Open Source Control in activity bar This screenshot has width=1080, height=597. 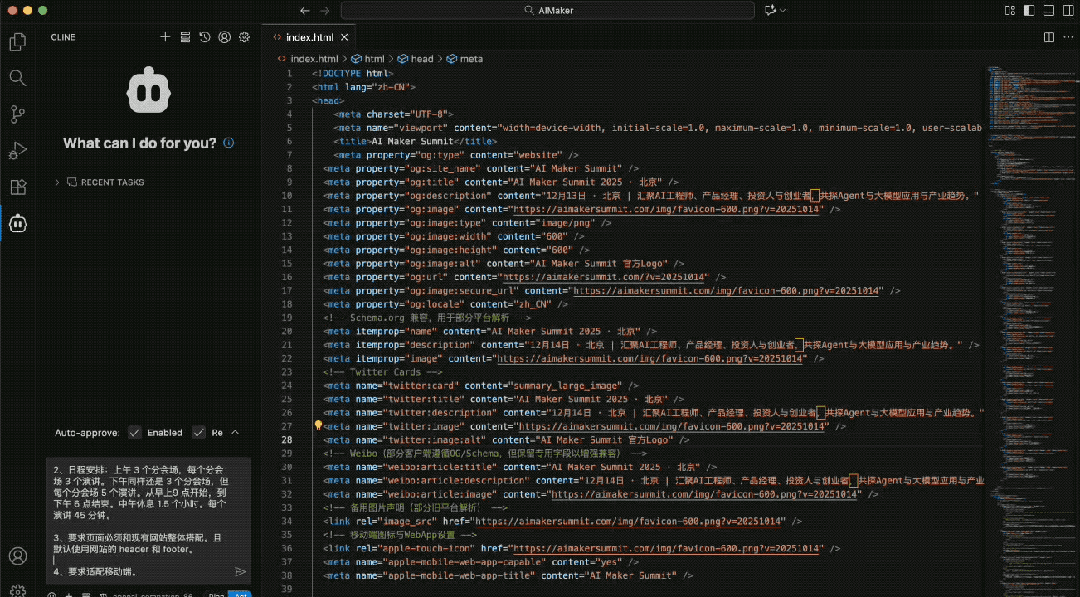click(x=17, y=114)
